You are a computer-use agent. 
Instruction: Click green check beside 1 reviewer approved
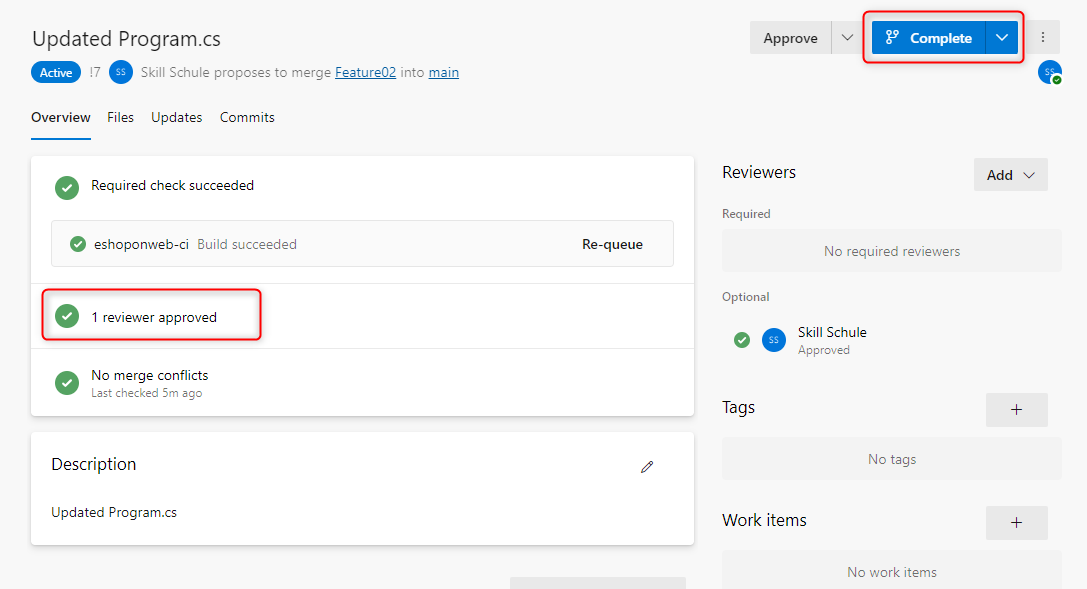[x=67, y=317]
